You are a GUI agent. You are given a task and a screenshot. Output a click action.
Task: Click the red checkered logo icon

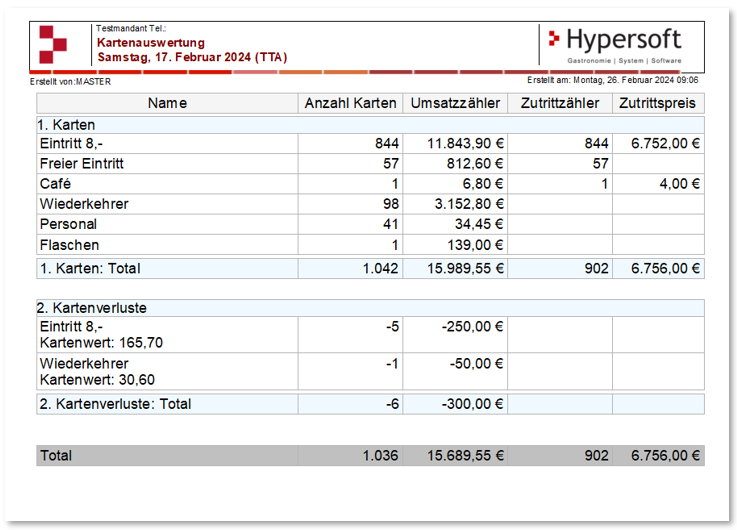pos(53,45)
